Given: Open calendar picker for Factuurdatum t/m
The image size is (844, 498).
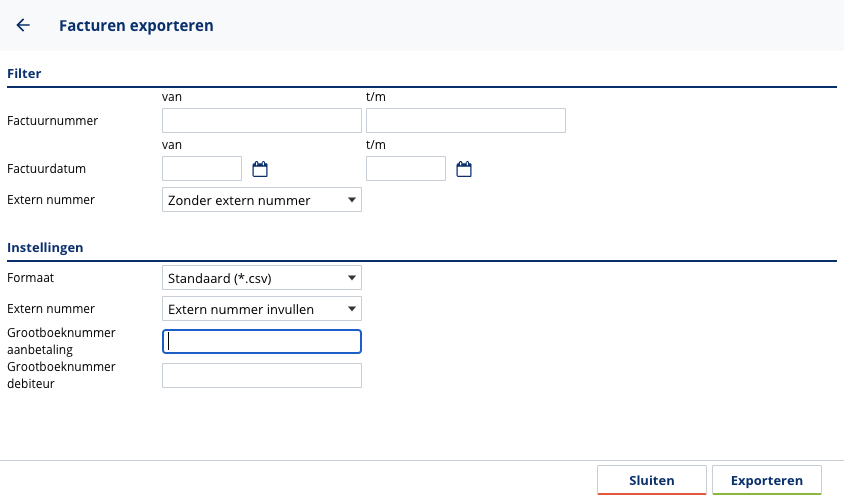Looking at the screenshot, I should coord(464,169).
